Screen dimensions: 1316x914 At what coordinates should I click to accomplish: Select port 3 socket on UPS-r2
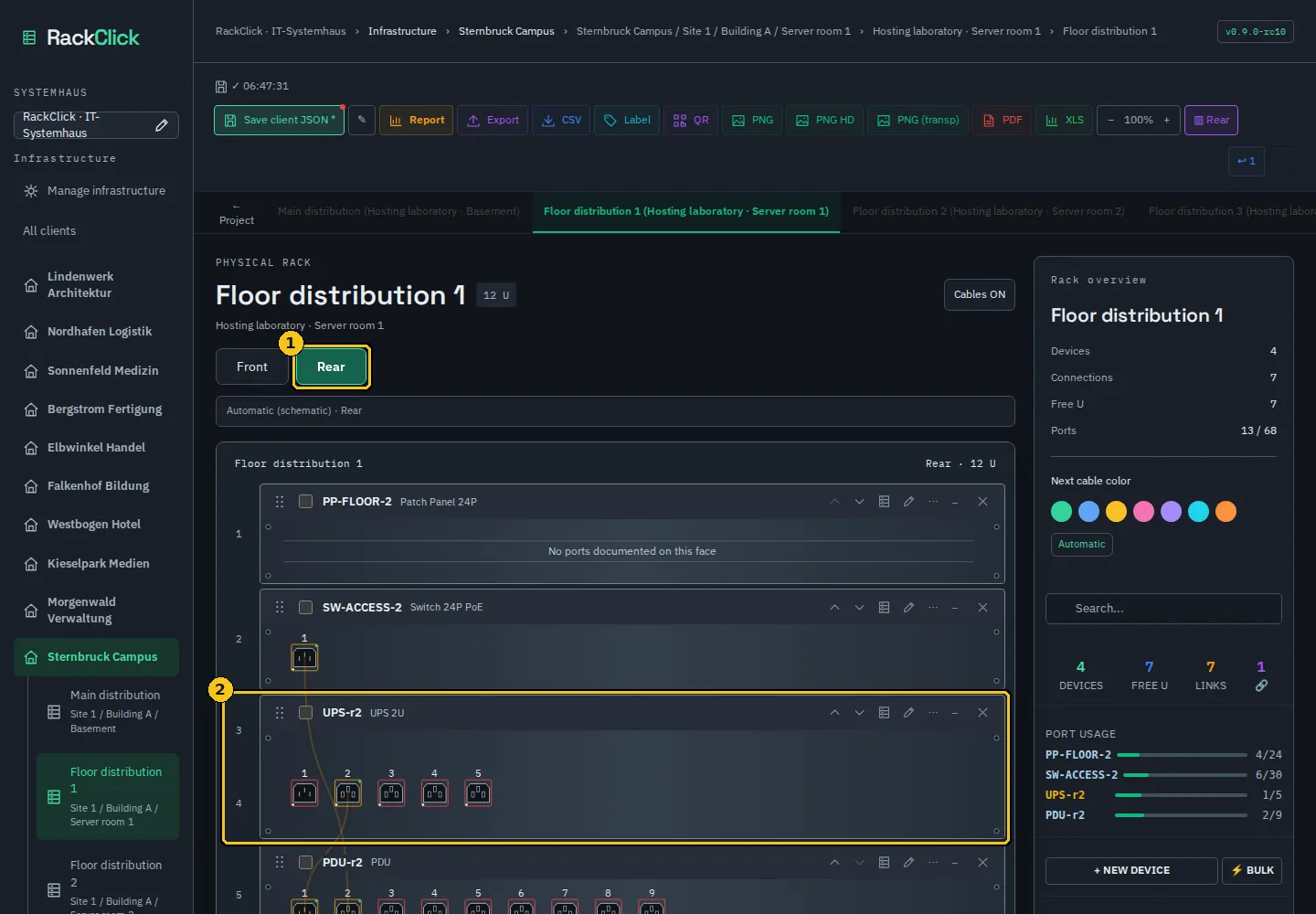coord(391,793)
